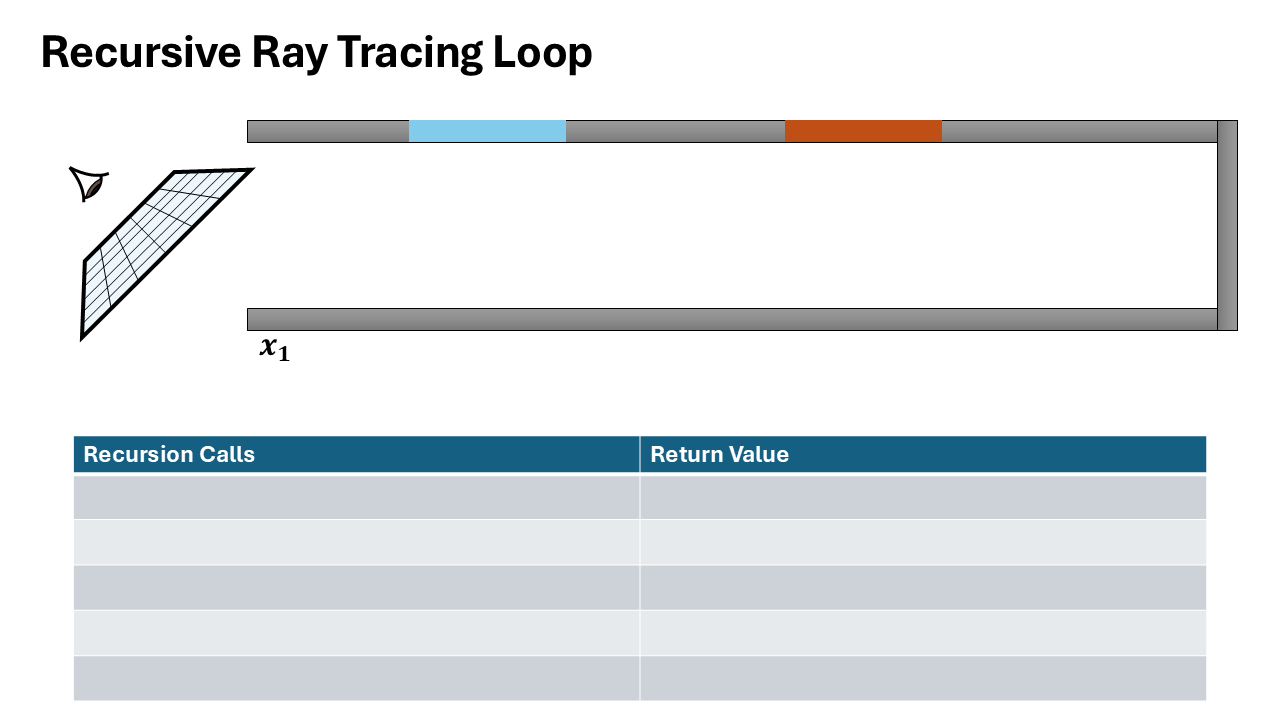Viewport: 1280px width, 720px height.
Task: Click first empty row under Recursion Calls
Action: (356, 497)
